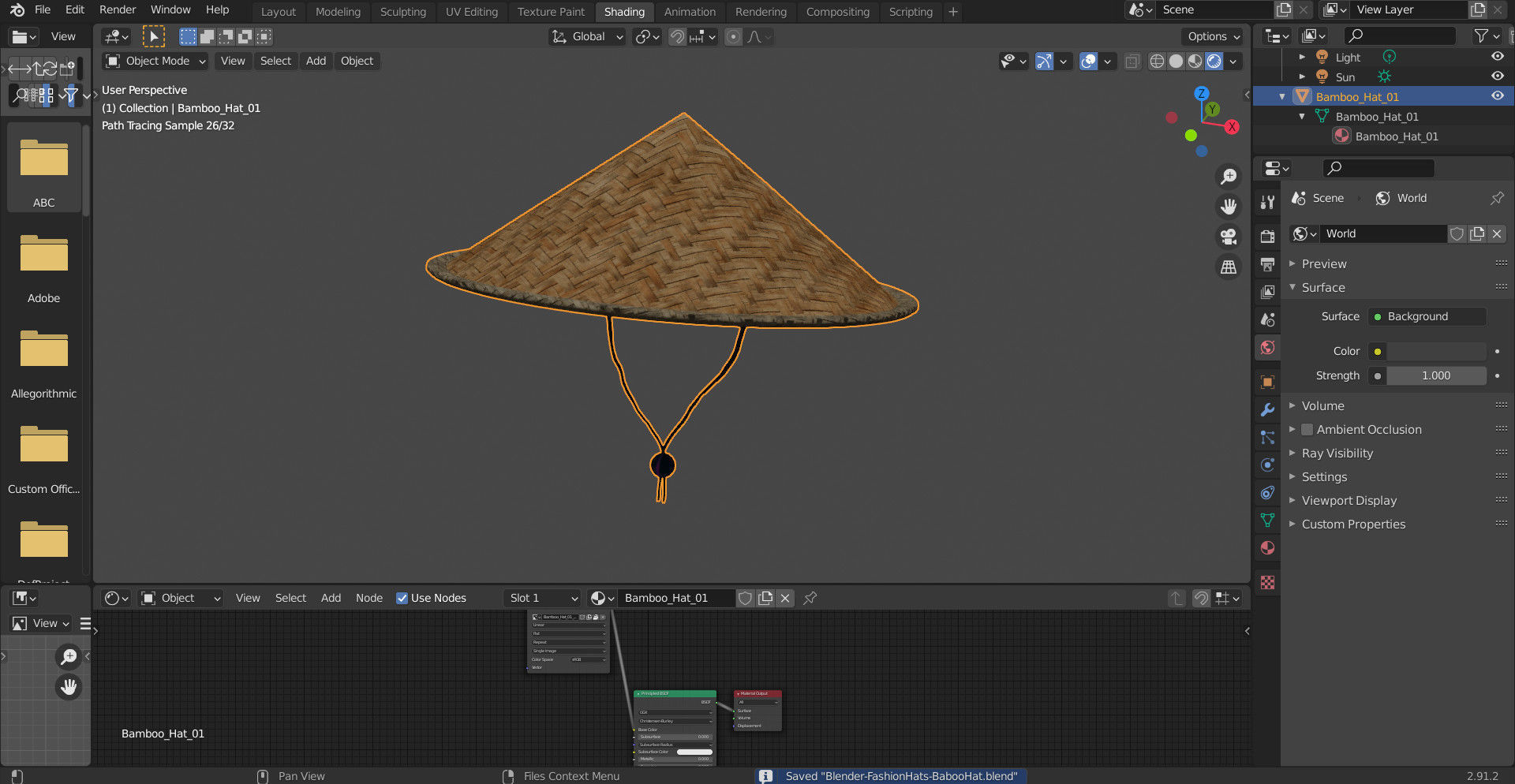Open the Object Data mesh tab icon
This screenshot has width=1515, height=784.
1267,520
